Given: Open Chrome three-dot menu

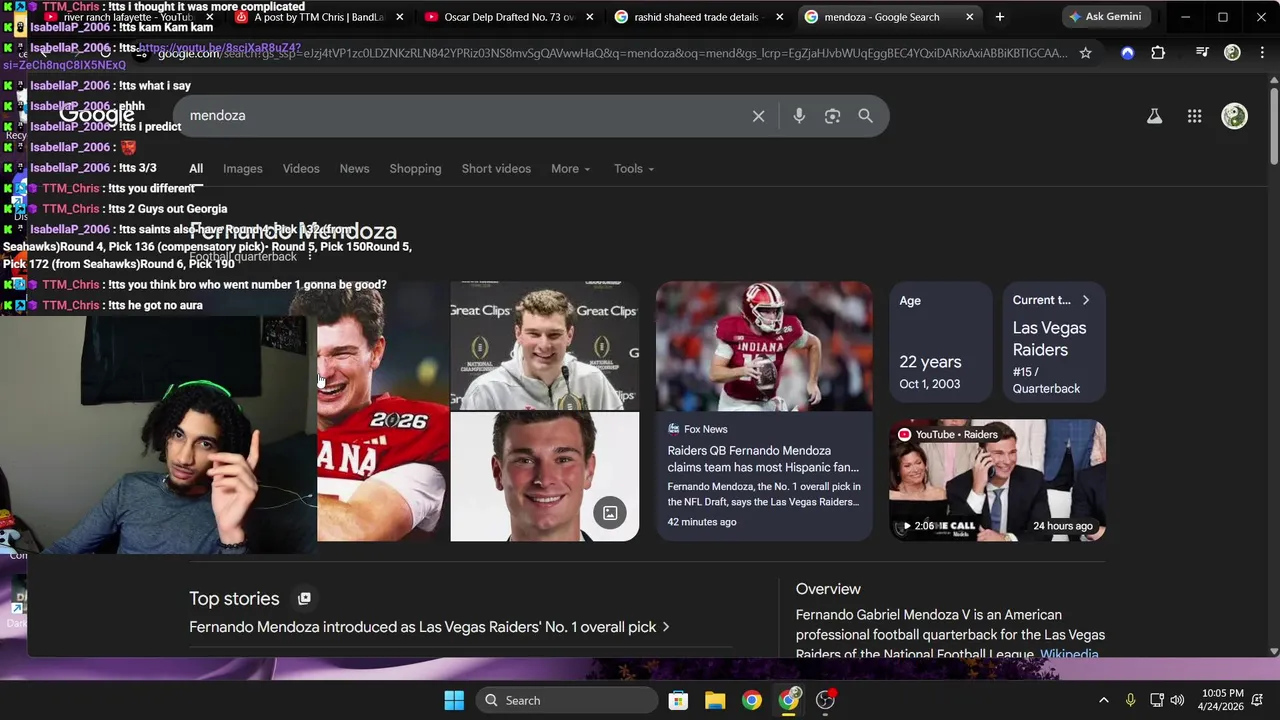Looking at the screenshot, I should pos(1261,53).
